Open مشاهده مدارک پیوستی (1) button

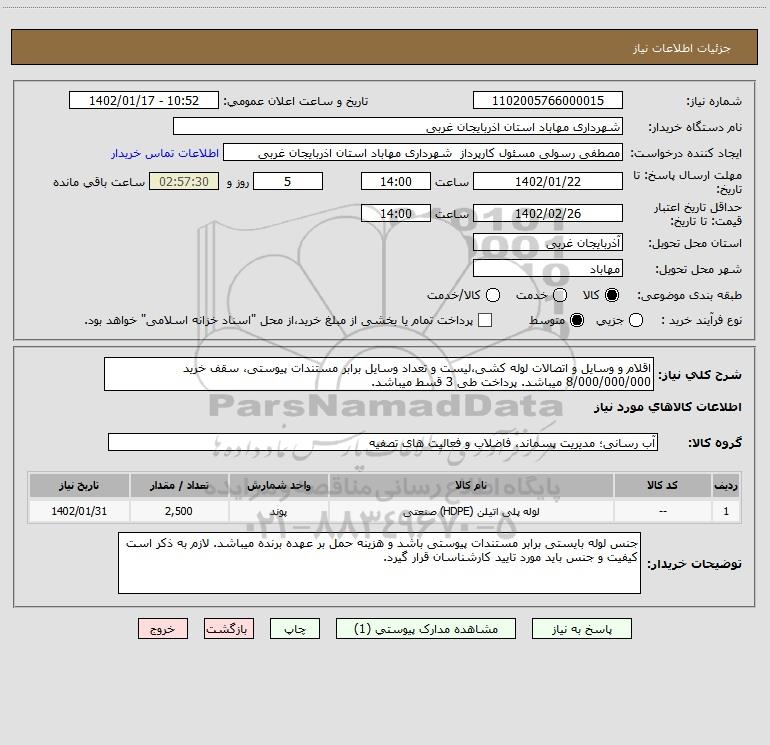click(426, 629)
